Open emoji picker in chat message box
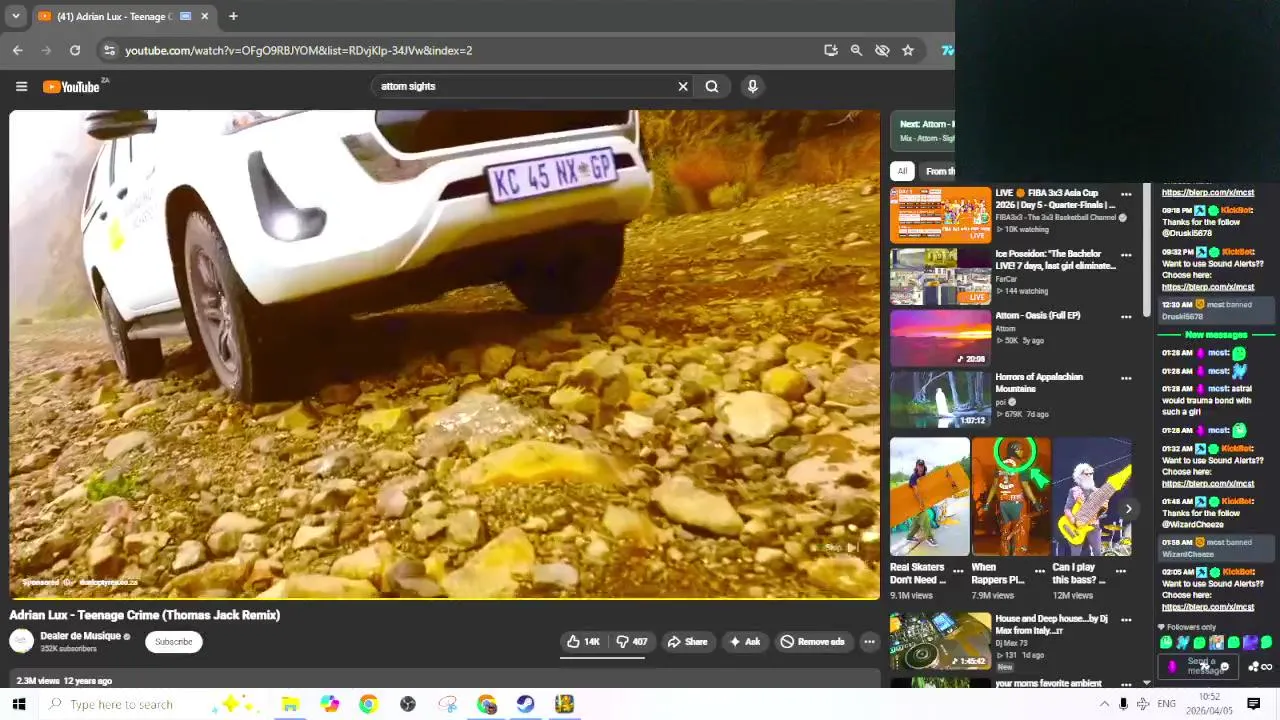This screenshot has width=1280, height=720. click(1224, 667)
